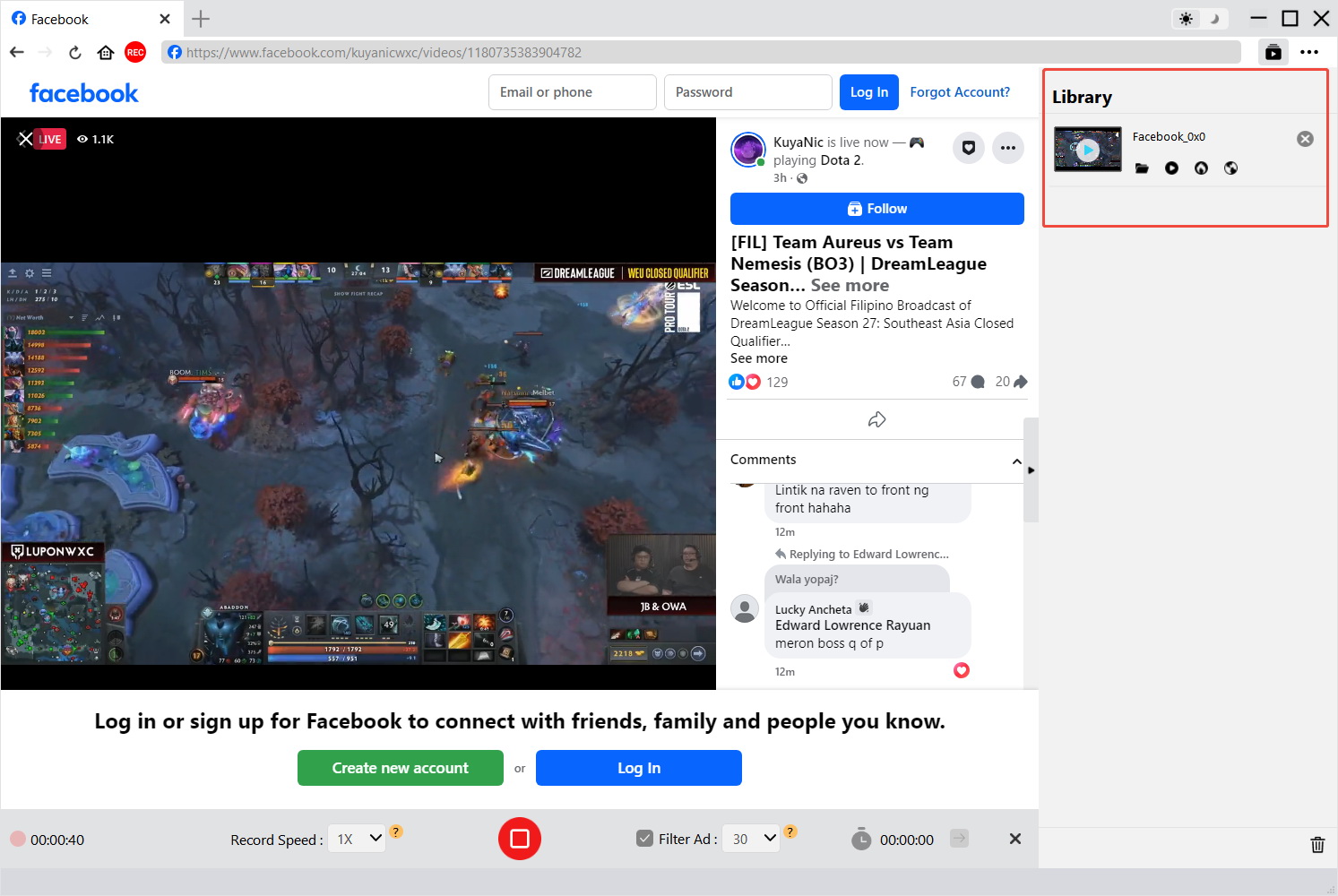Go back with the browser back arrow
Screen dimensions: 1338x896
[x=16, y=52]
